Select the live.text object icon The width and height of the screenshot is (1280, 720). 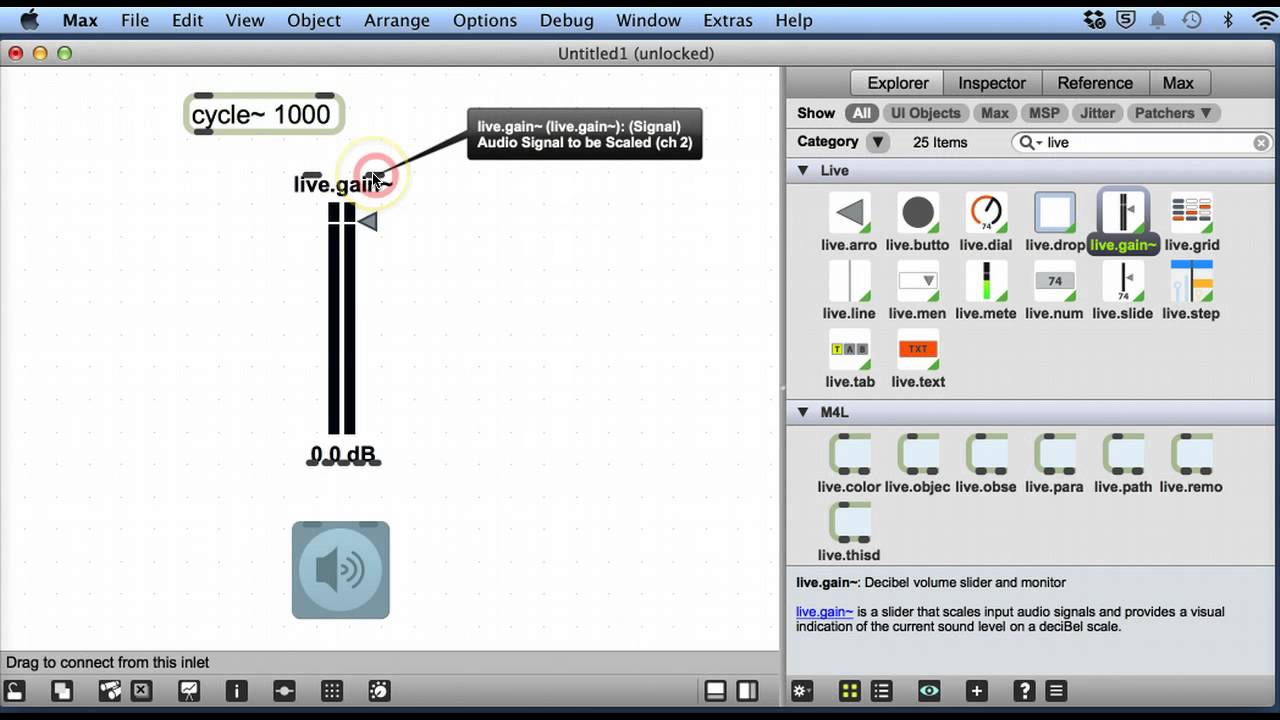pos(918,349)
